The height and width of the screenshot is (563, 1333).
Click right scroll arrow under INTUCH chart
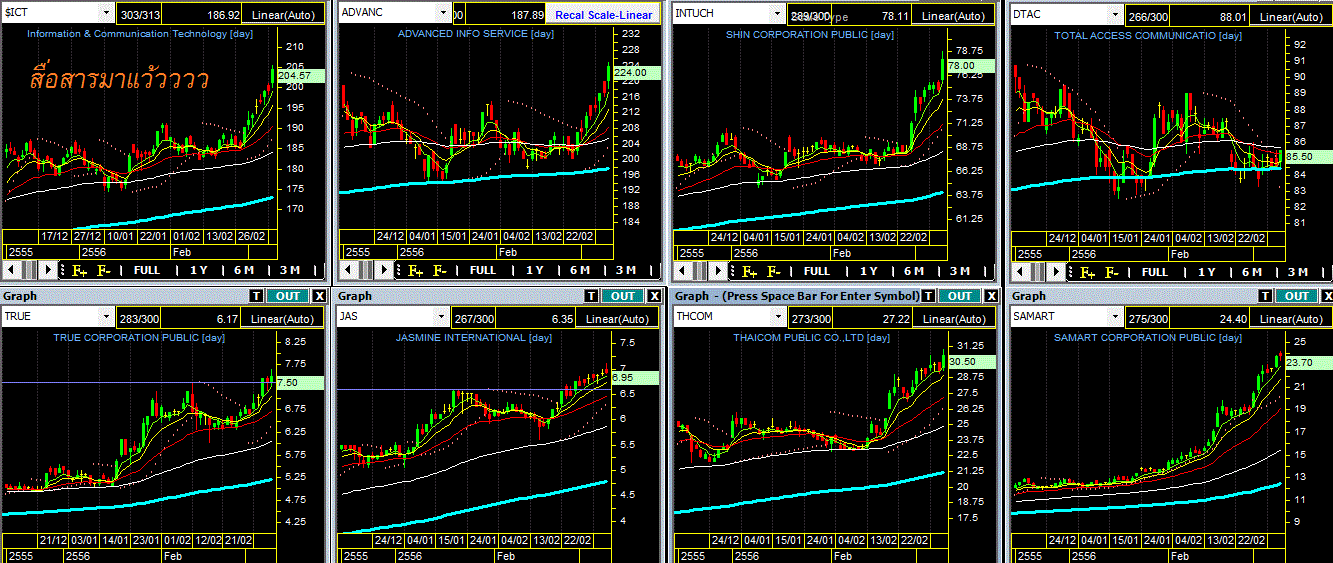[719, 271]
